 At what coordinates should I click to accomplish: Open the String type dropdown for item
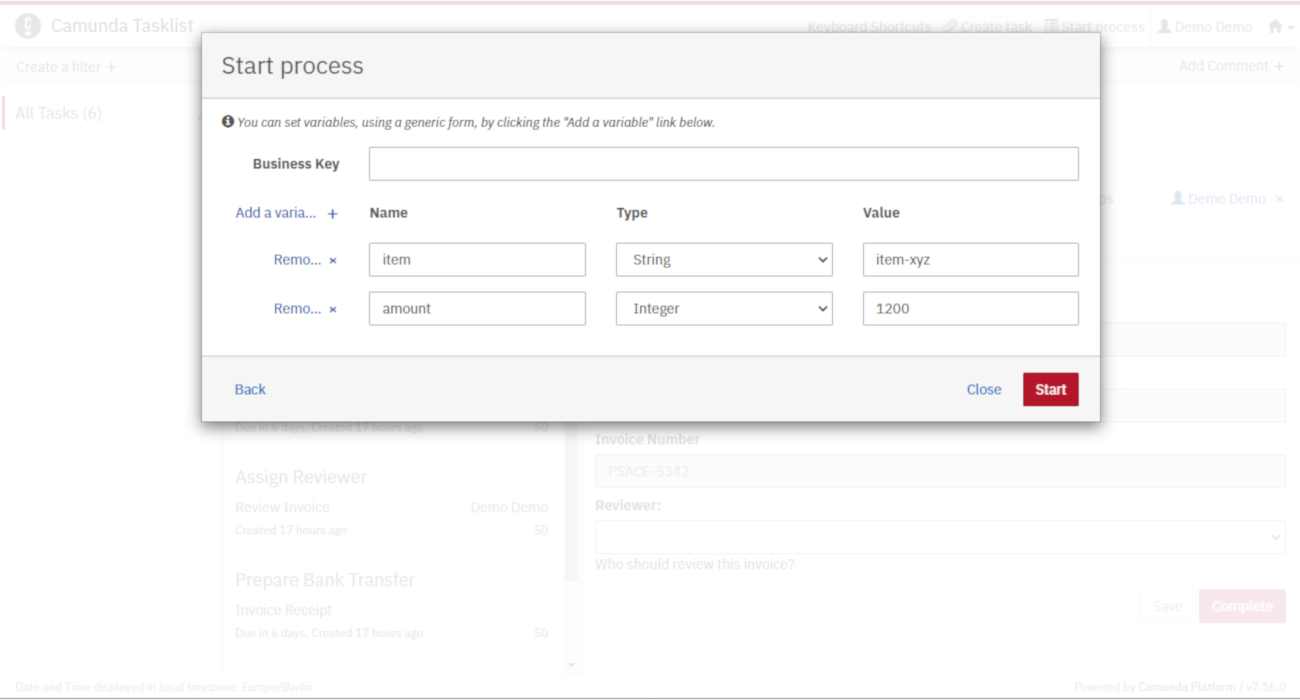(x=724, y=260)
